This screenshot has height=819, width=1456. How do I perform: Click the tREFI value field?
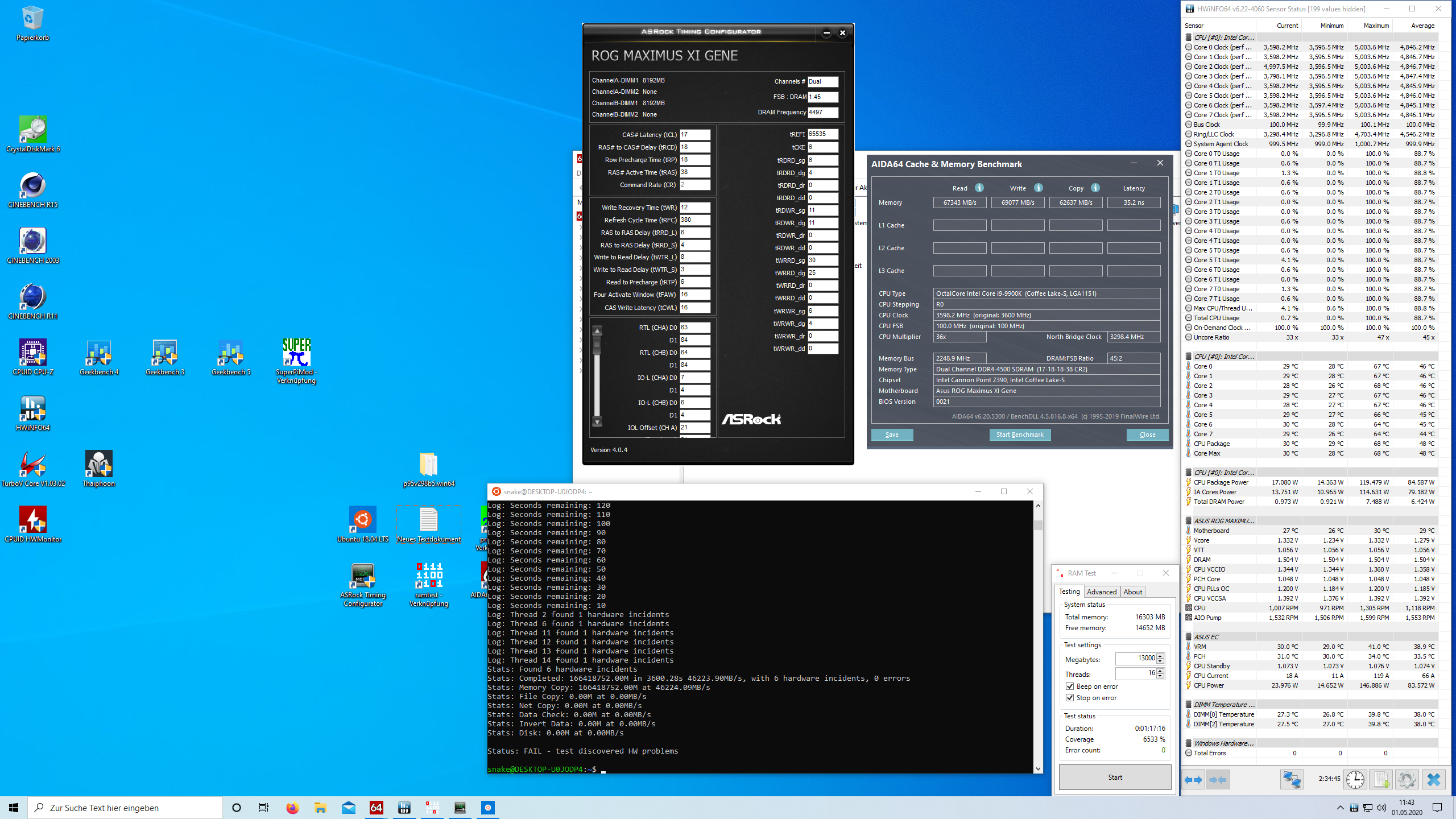click(x=822, y=134)
